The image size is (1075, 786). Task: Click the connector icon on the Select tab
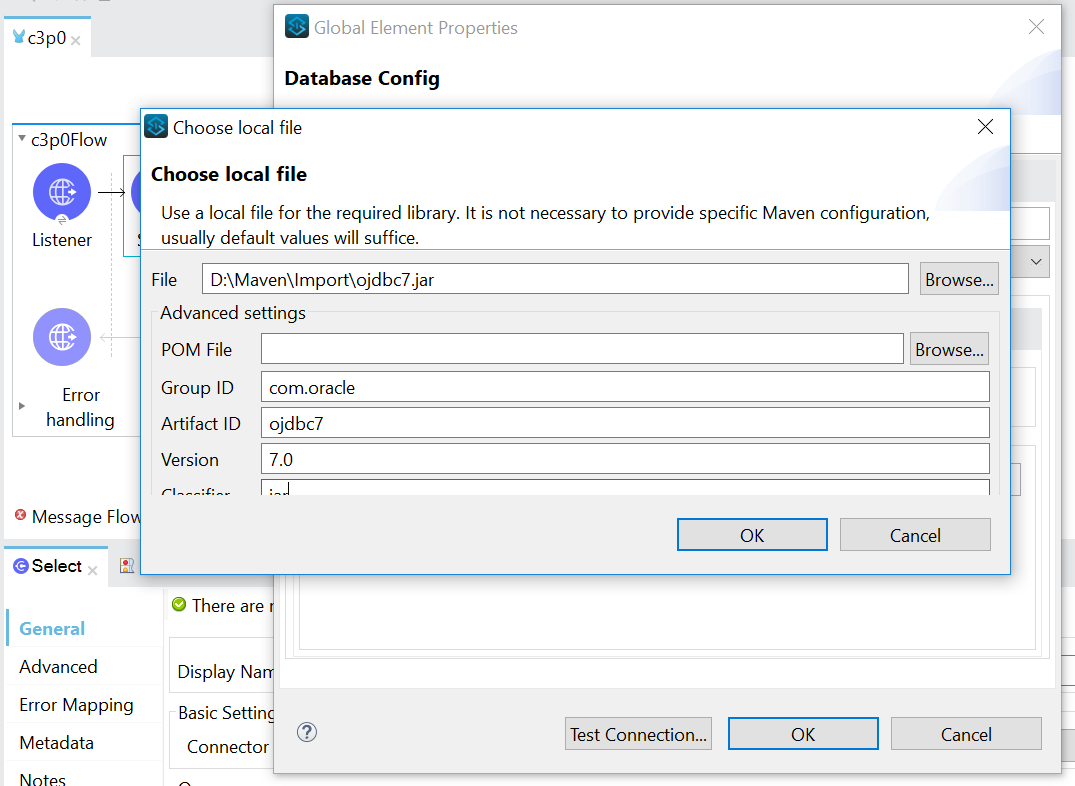21,566
